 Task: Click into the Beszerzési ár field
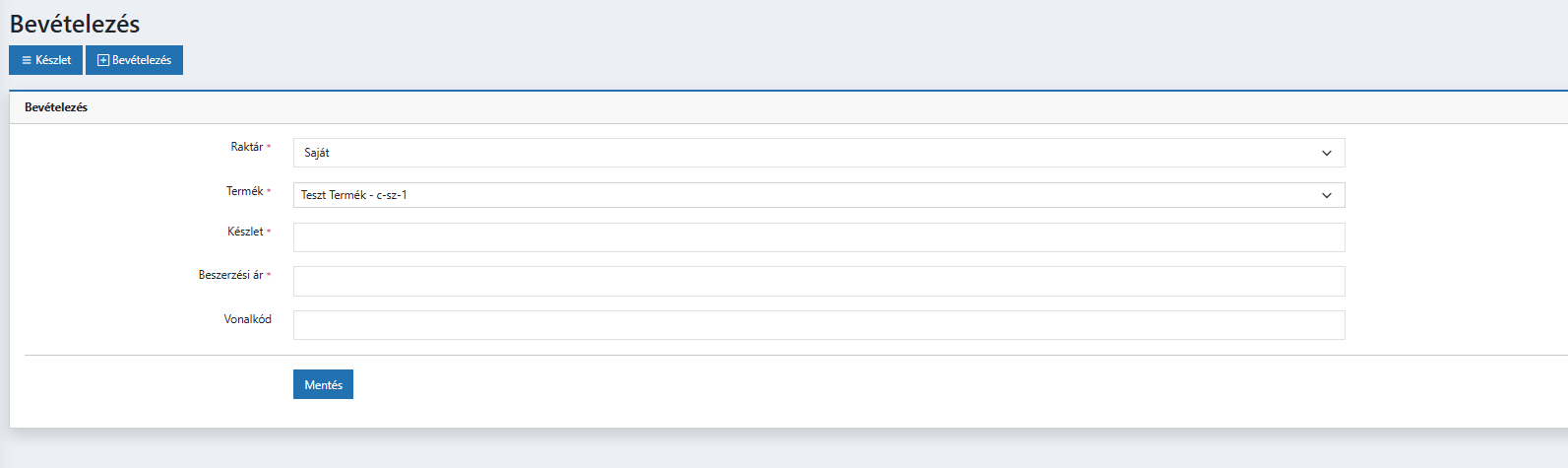click(818, 281)
